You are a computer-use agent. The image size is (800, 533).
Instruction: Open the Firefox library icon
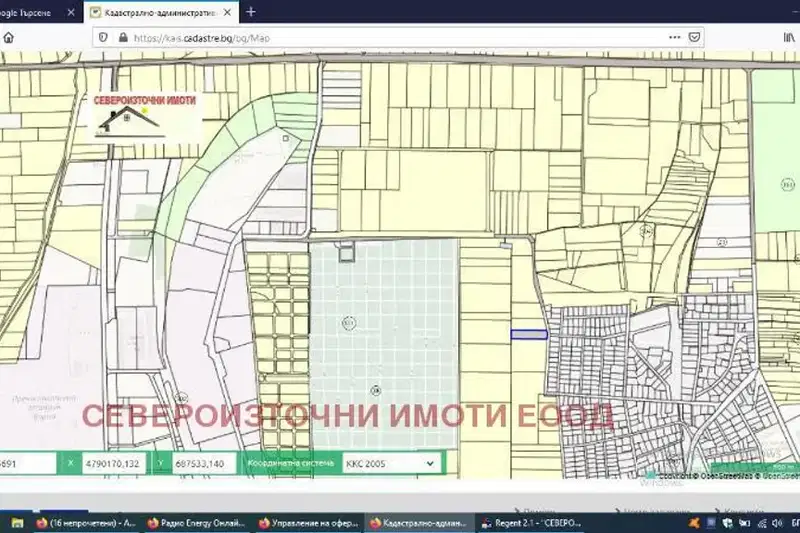coord(789,37)
